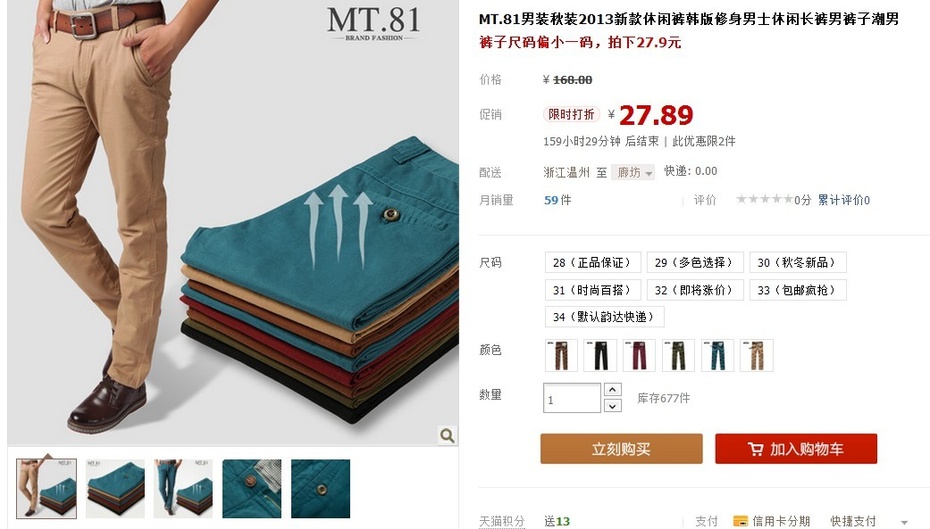The height and width of the screenshot is (529, 930).
Task: Select the teal blue pants color
Action: [x=718, y=356]
